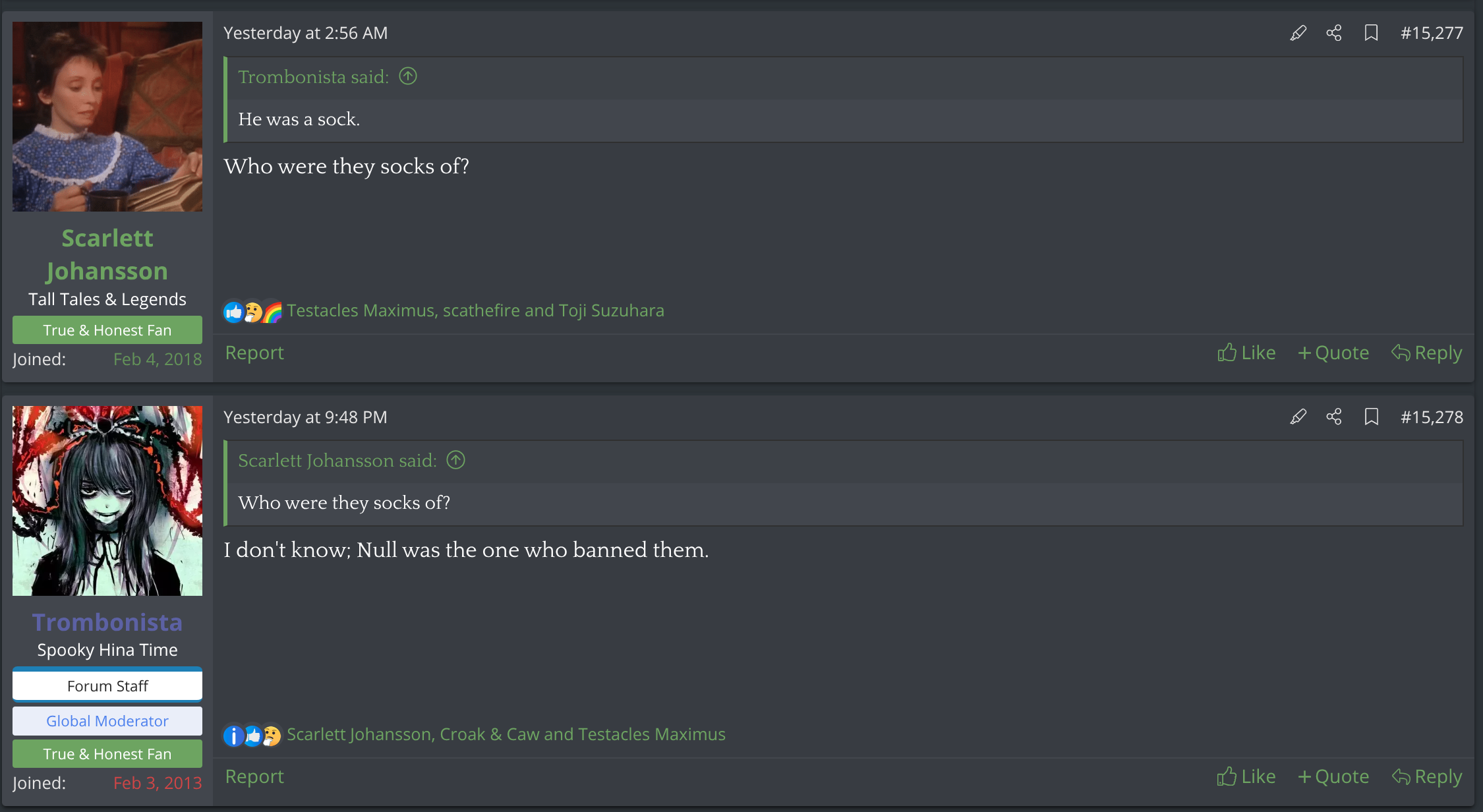Share post #15,278 via share icon
This screenshot has height=812, width=1483.
pos(1334,417)
